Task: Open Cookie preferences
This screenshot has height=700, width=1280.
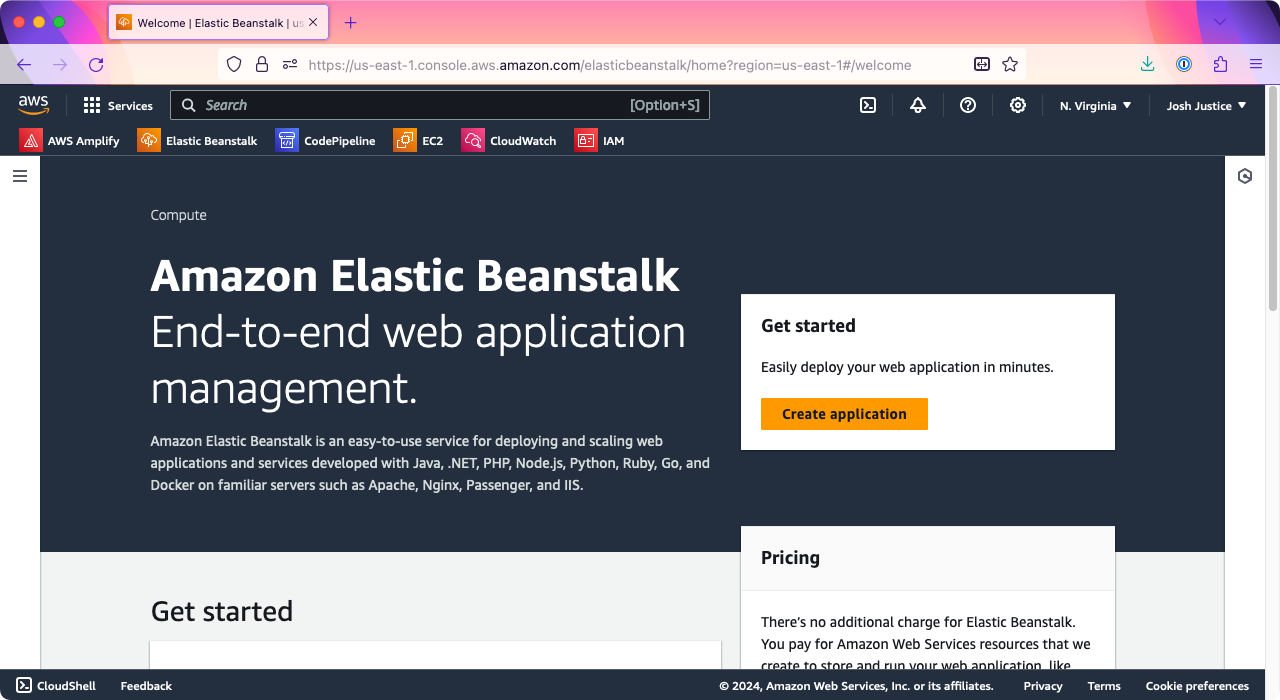Action: pyautogui.click(x=1197, y=686)
